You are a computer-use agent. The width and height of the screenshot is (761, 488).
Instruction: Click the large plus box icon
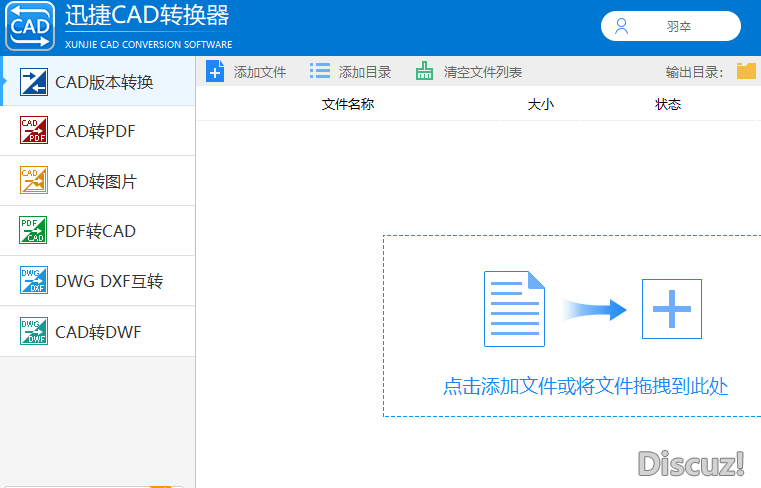point(671,309)
